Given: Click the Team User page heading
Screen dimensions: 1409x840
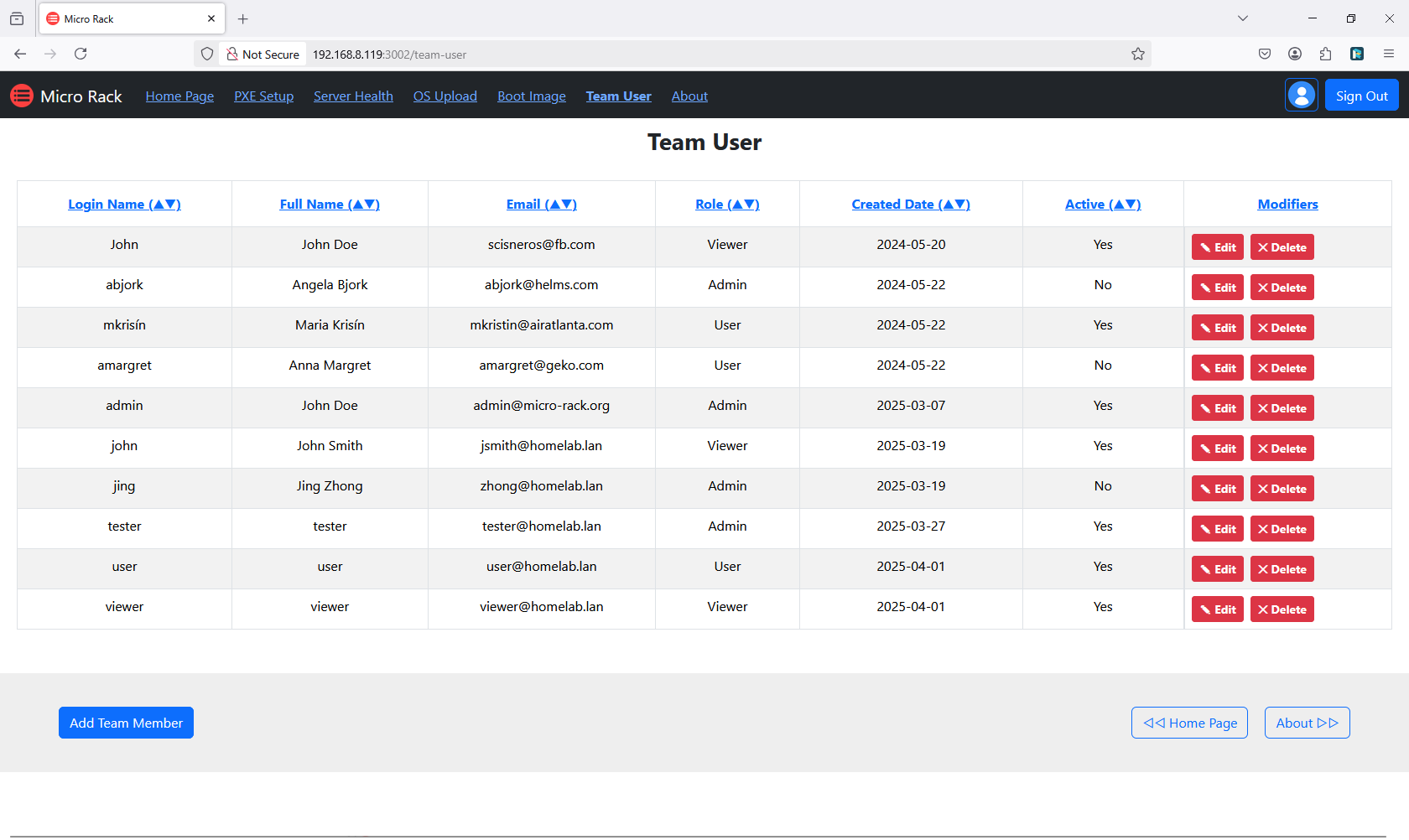Looking at the screenshot, I should click(x=704, y=142).
